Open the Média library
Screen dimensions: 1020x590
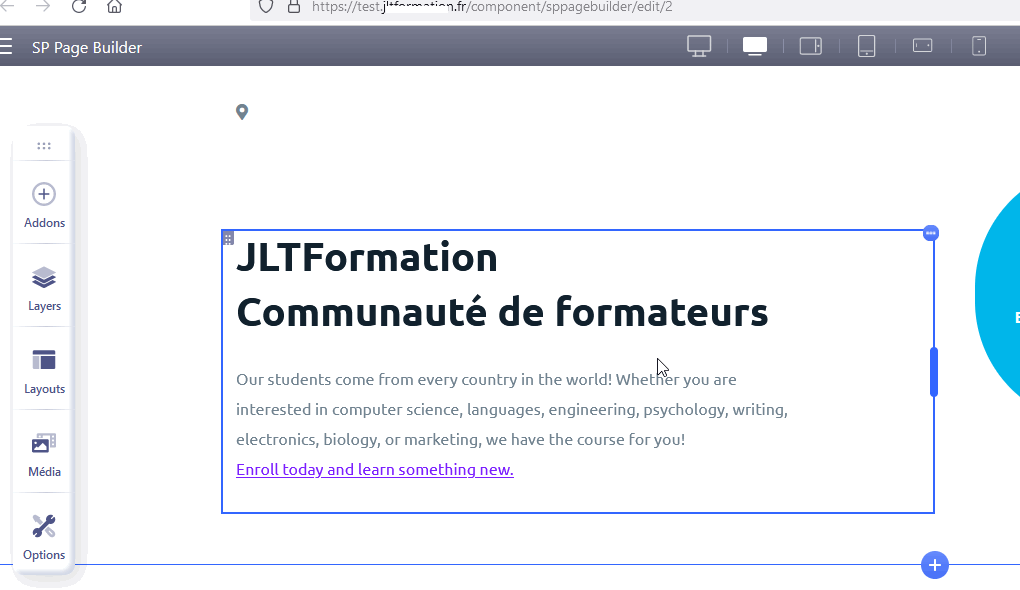44,455
